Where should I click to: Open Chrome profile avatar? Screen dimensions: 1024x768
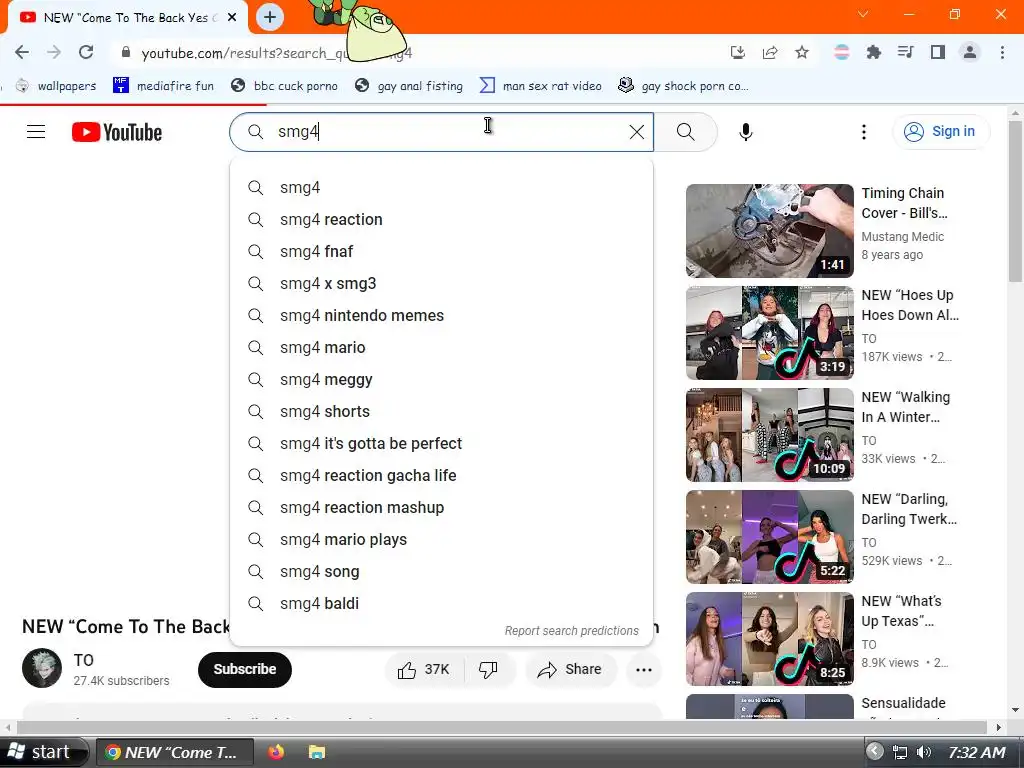click(970, 52)
